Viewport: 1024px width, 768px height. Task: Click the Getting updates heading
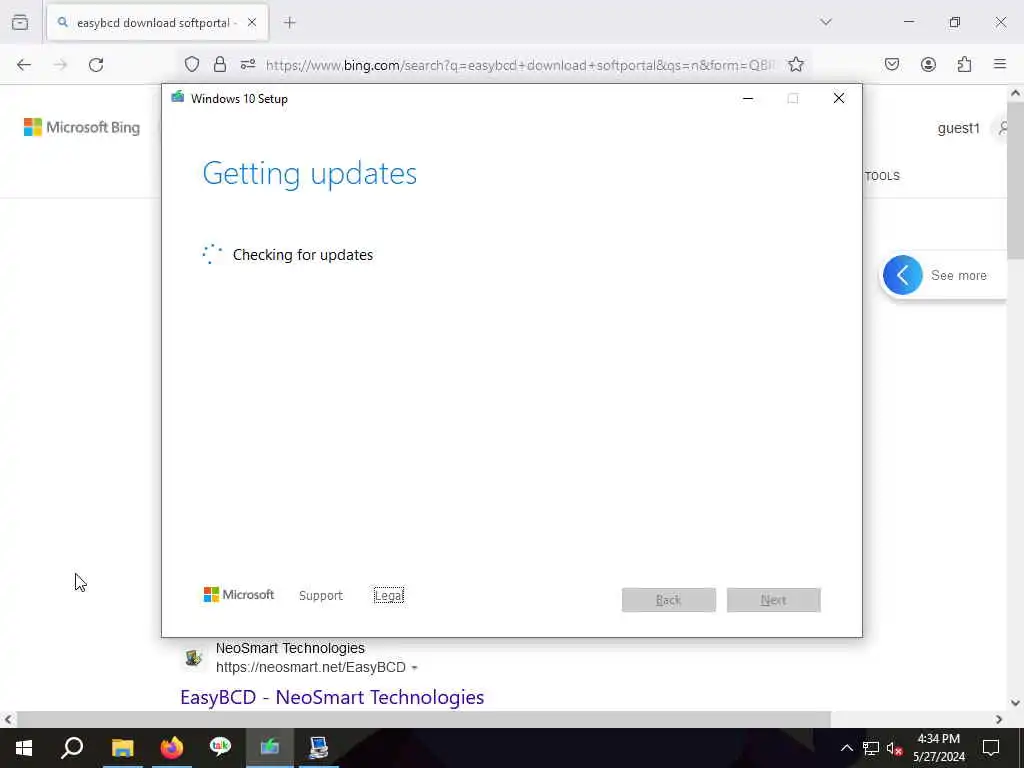(x=310, y=174)
